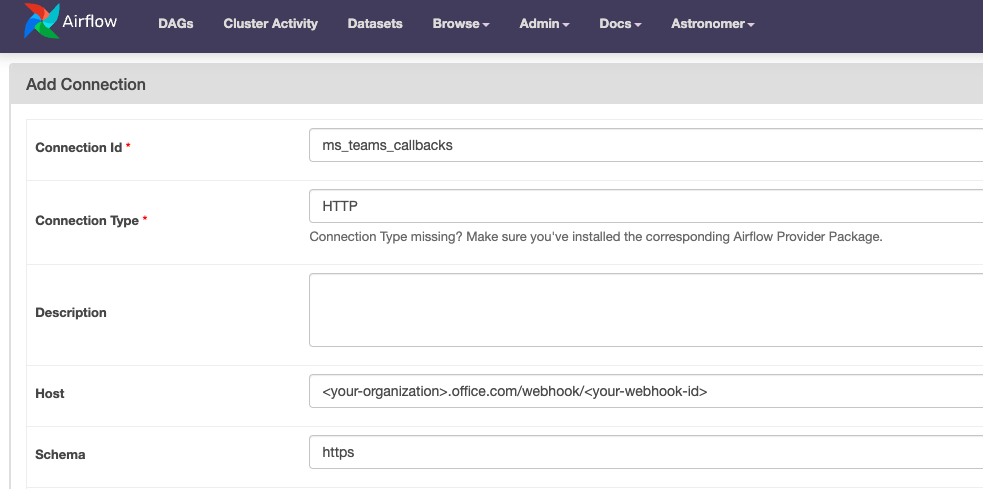Open the DAGs page

pyautogui.click(x=176, y=24)
